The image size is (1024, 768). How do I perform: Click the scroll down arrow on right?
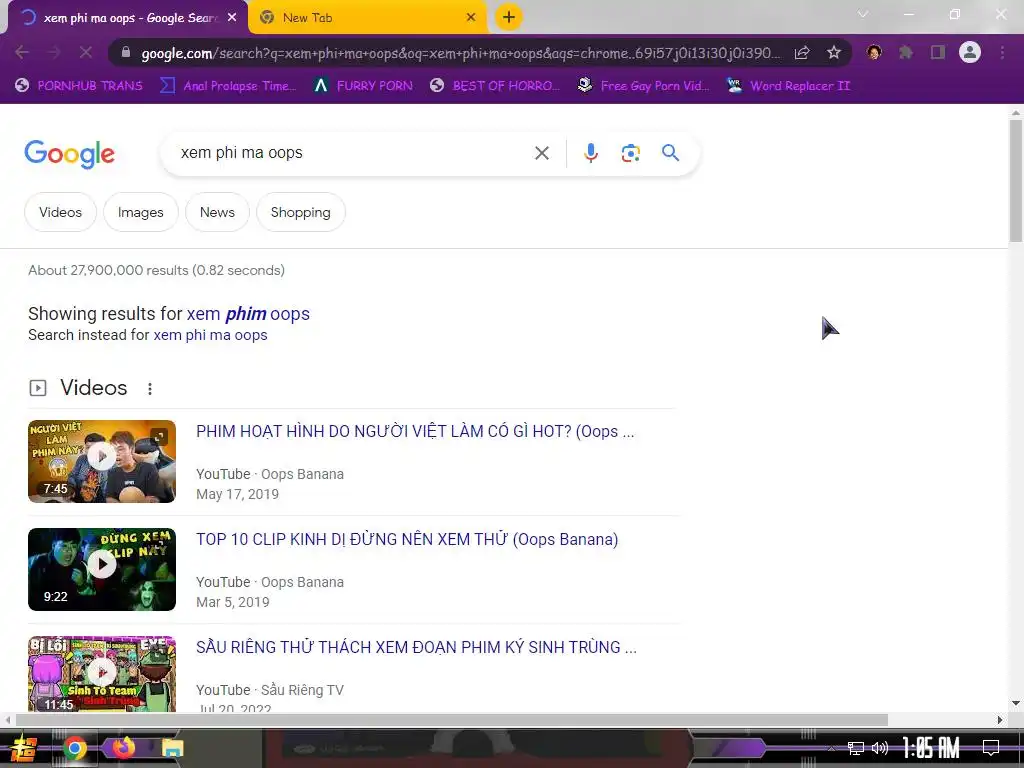1016,703
